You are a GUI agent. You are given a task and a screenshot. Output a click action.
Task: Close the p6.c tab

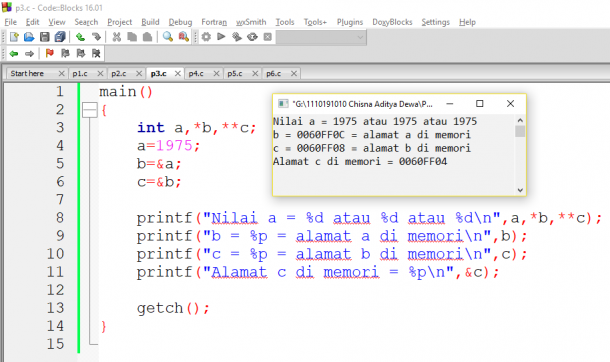[294, 73]
